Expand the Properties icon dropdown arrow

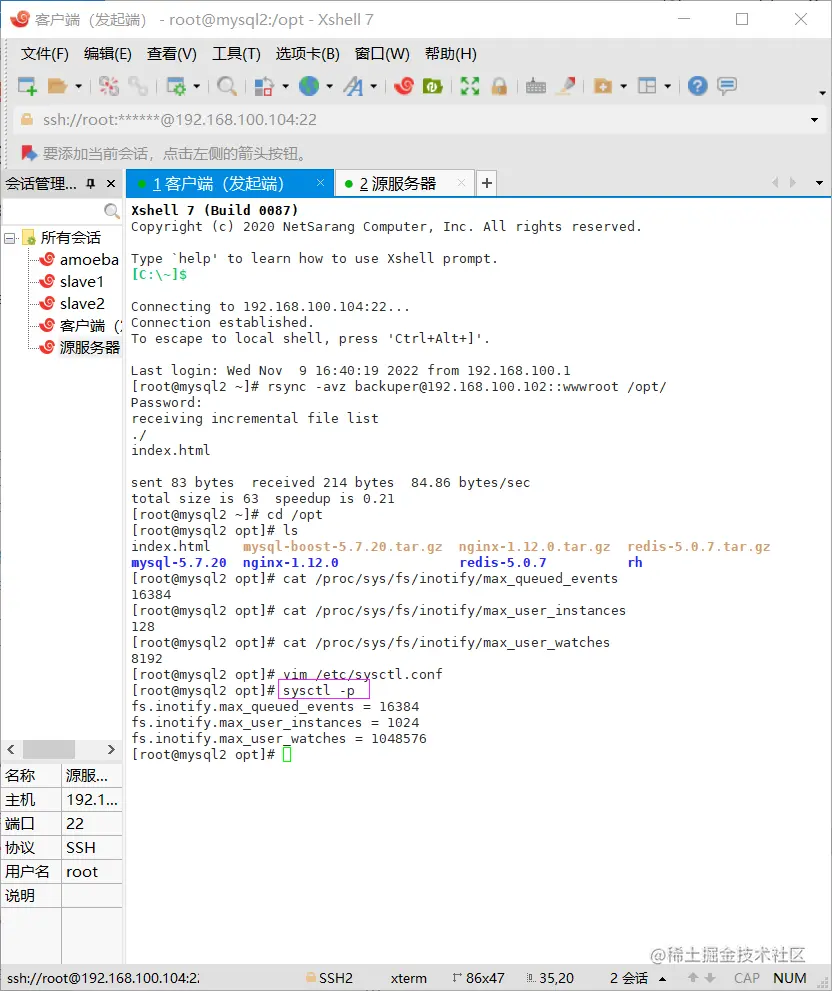pyautogui.click(x=197, y=86)
